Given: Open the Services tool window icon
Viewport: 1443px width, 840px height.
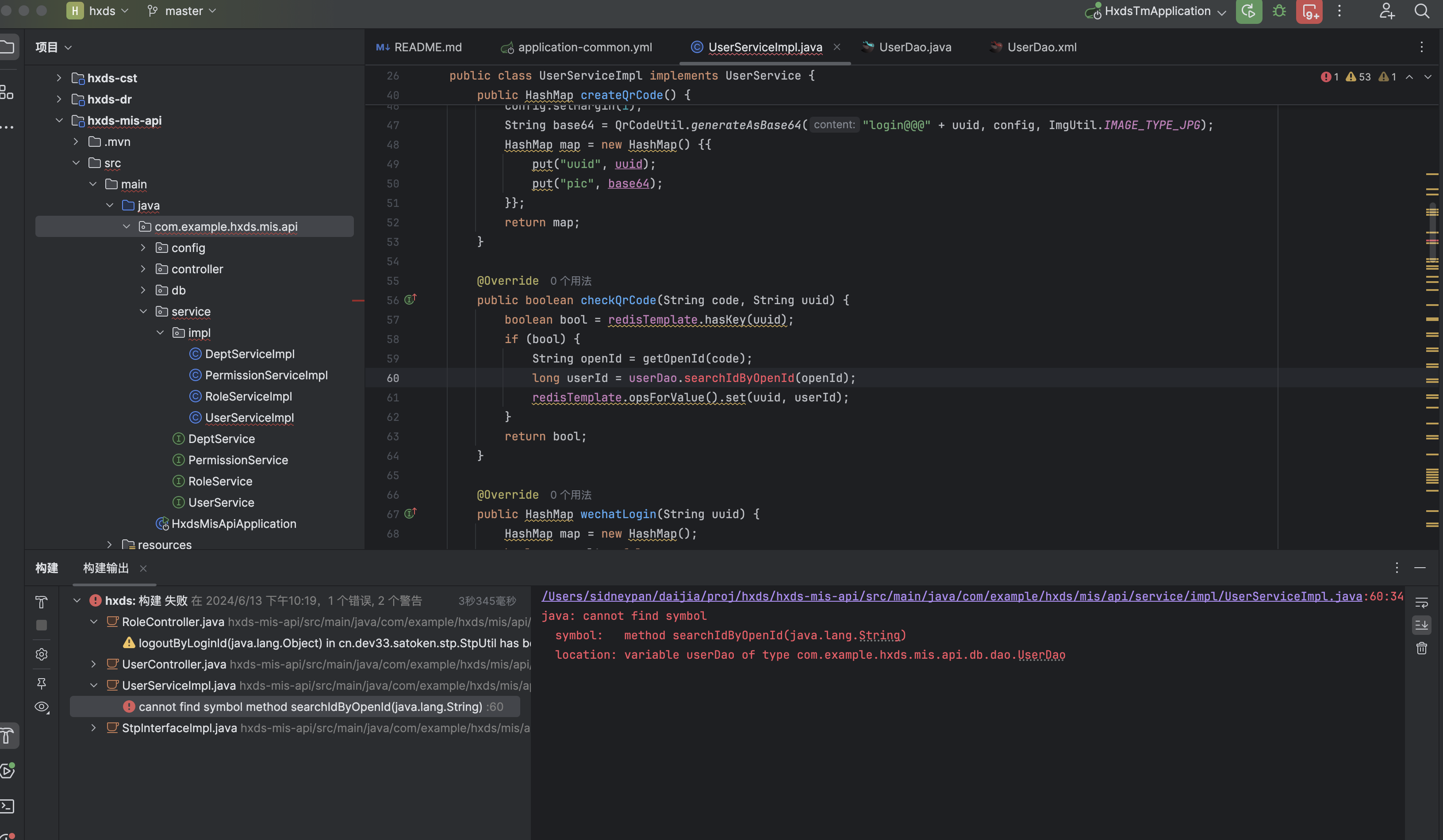Looking at the screenshot, I should [8, 771].
